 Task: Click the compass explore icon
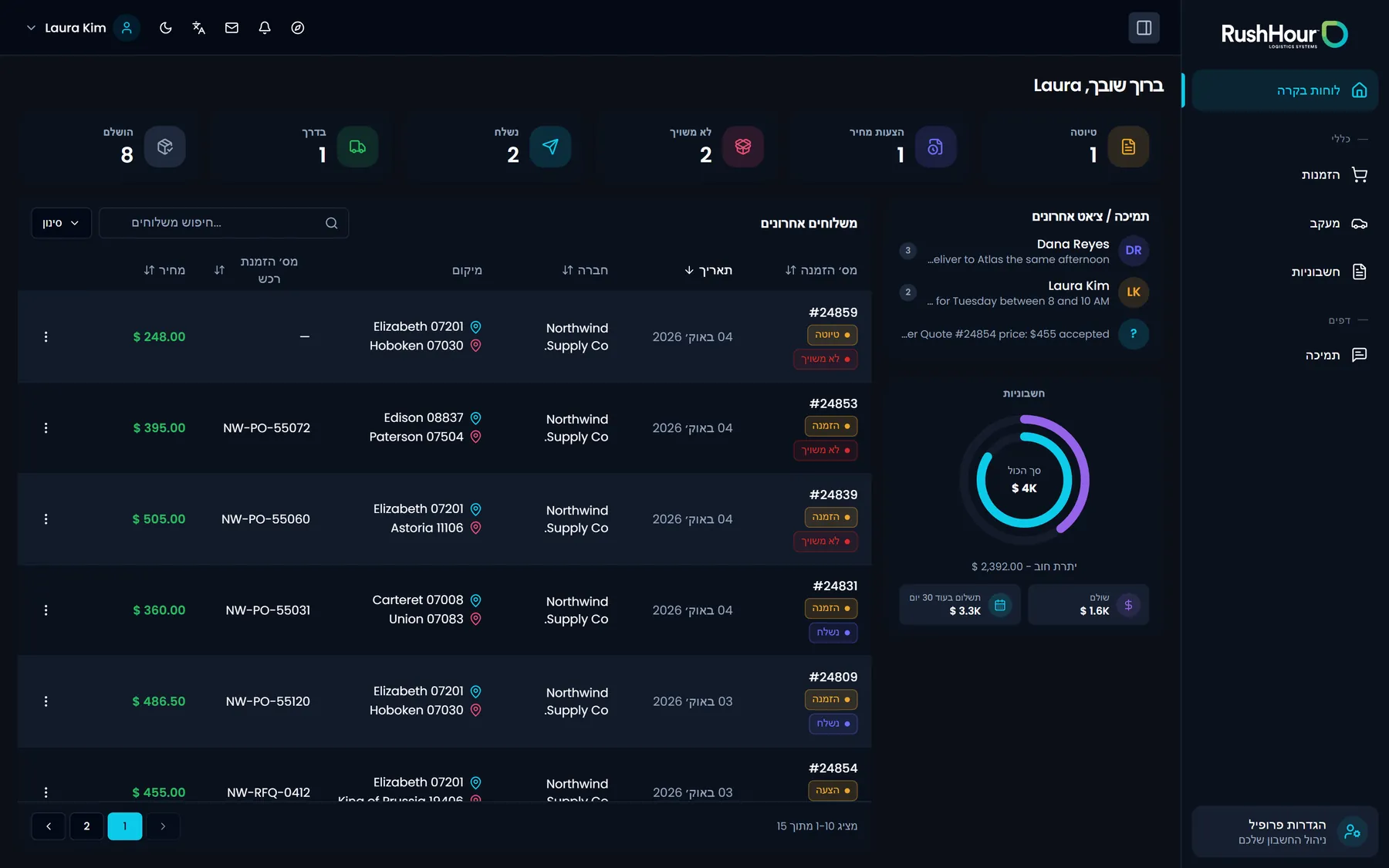[298, 28]
